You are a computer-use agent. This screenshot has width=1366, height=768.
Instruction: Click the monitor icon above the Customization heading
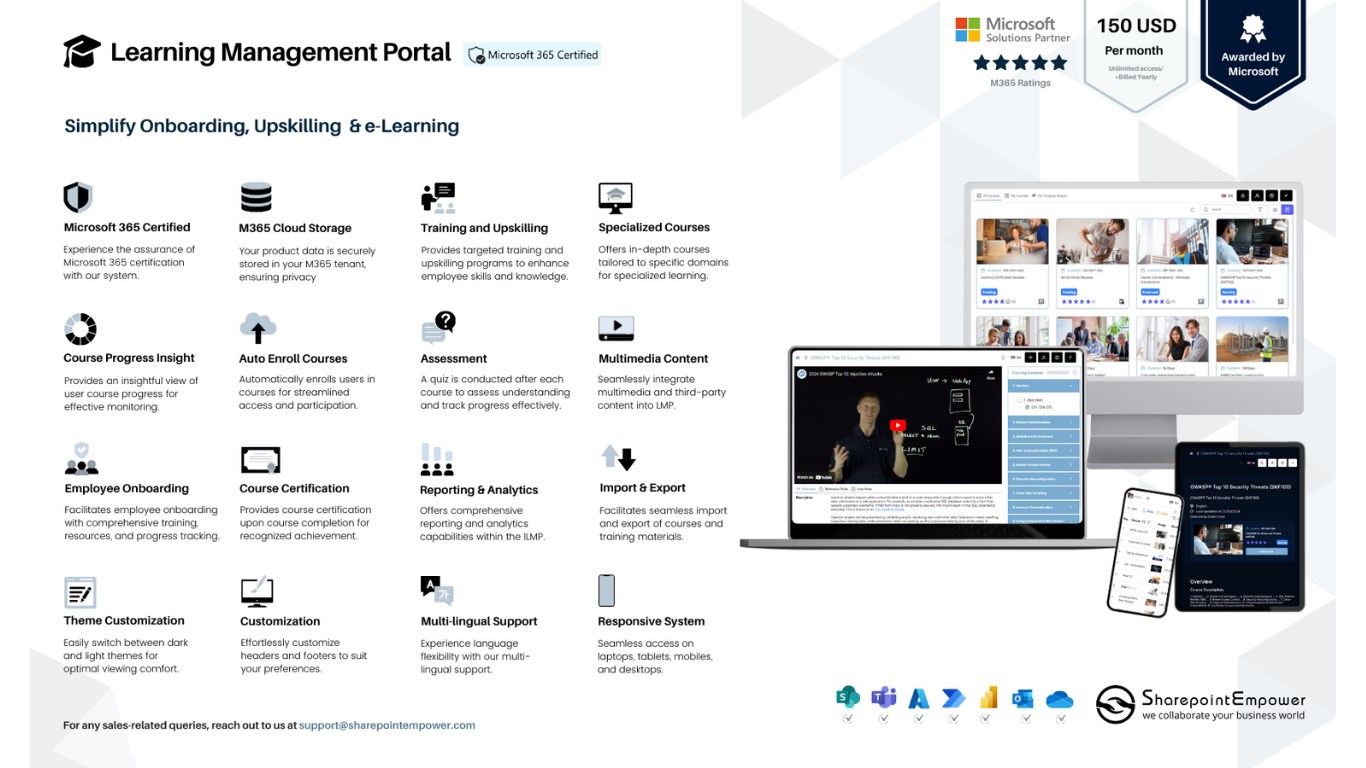257,591
